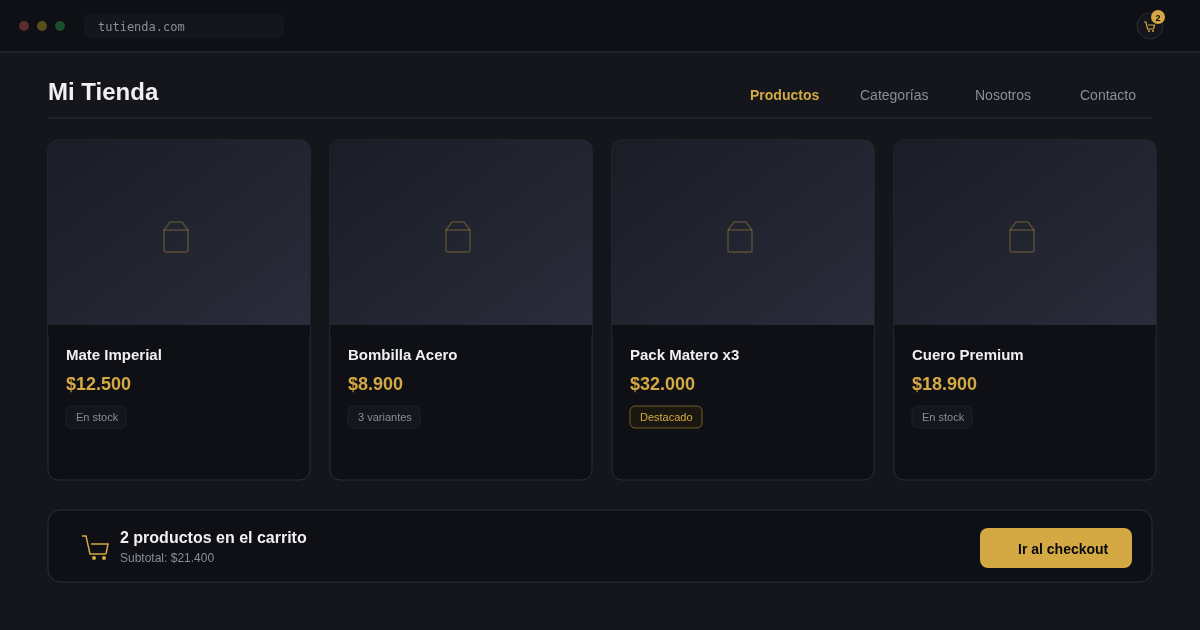This screenshot has height=630, width=1200.
Task: Select the Contacto menu item
Action: (x=1107, y=95)
